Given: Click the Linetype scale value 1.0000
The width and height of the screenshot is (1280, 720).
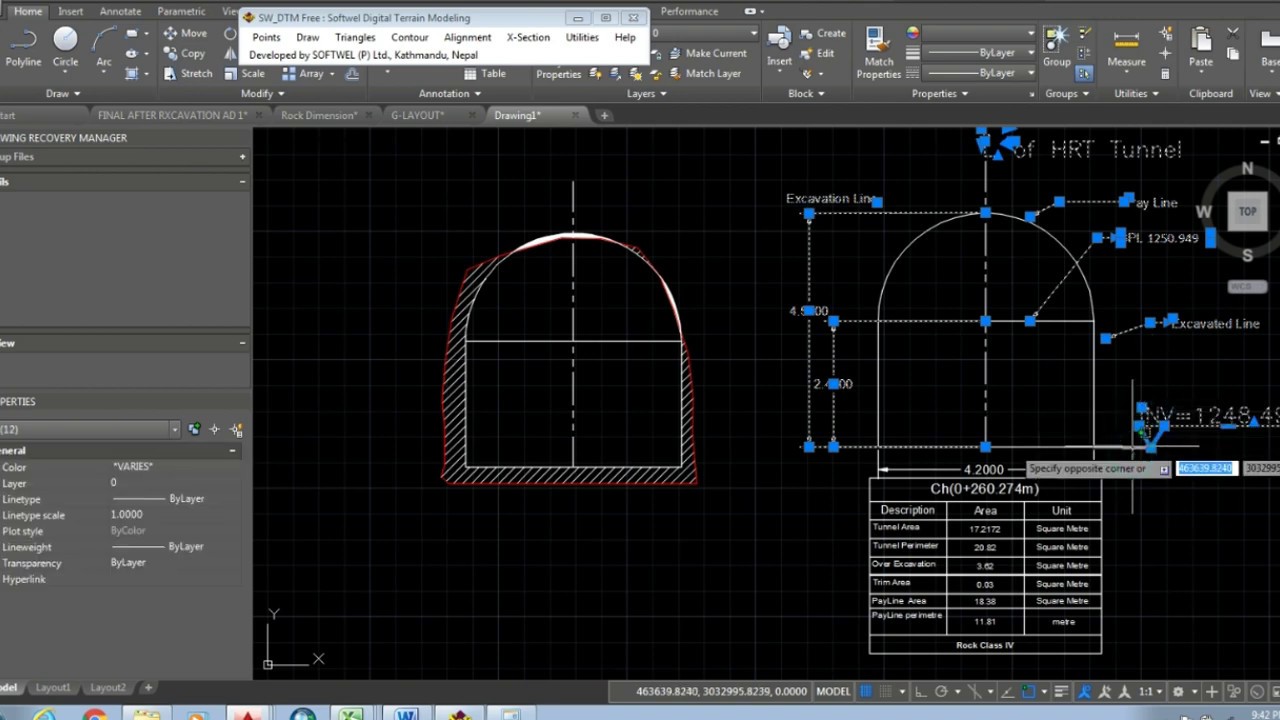Looking at the screenshot, I should coord(127,514).
